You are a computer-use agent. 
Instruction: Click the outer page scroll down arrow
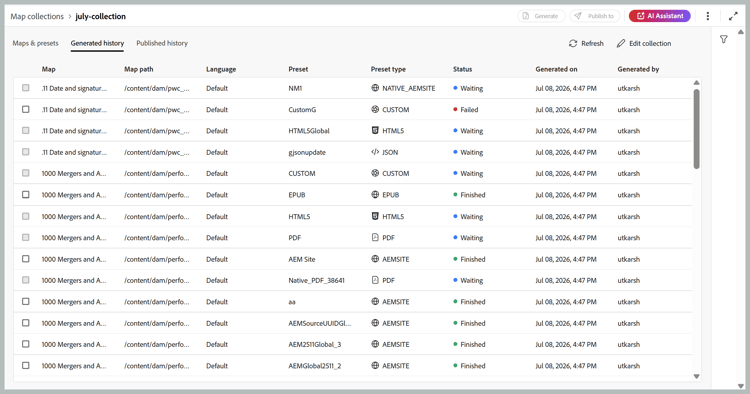point(740,386)
